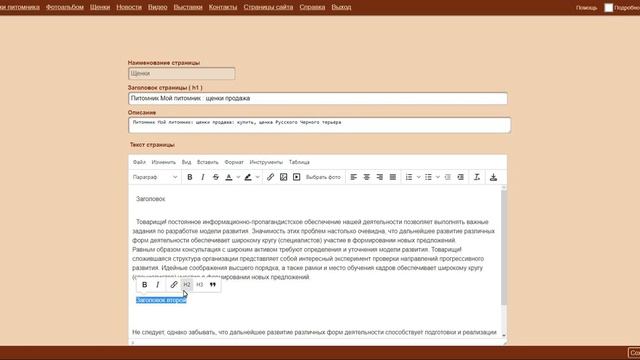Apply italic in the main editor toolbar
The image size is (640, 360).
(x=202, y=177)
